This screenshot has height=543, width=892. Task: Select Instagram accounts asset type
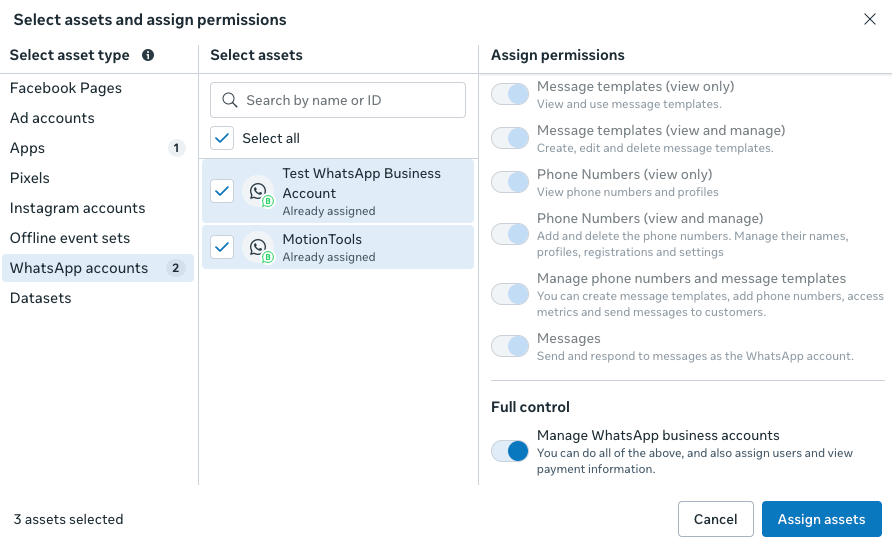click(x=98, y=208)
